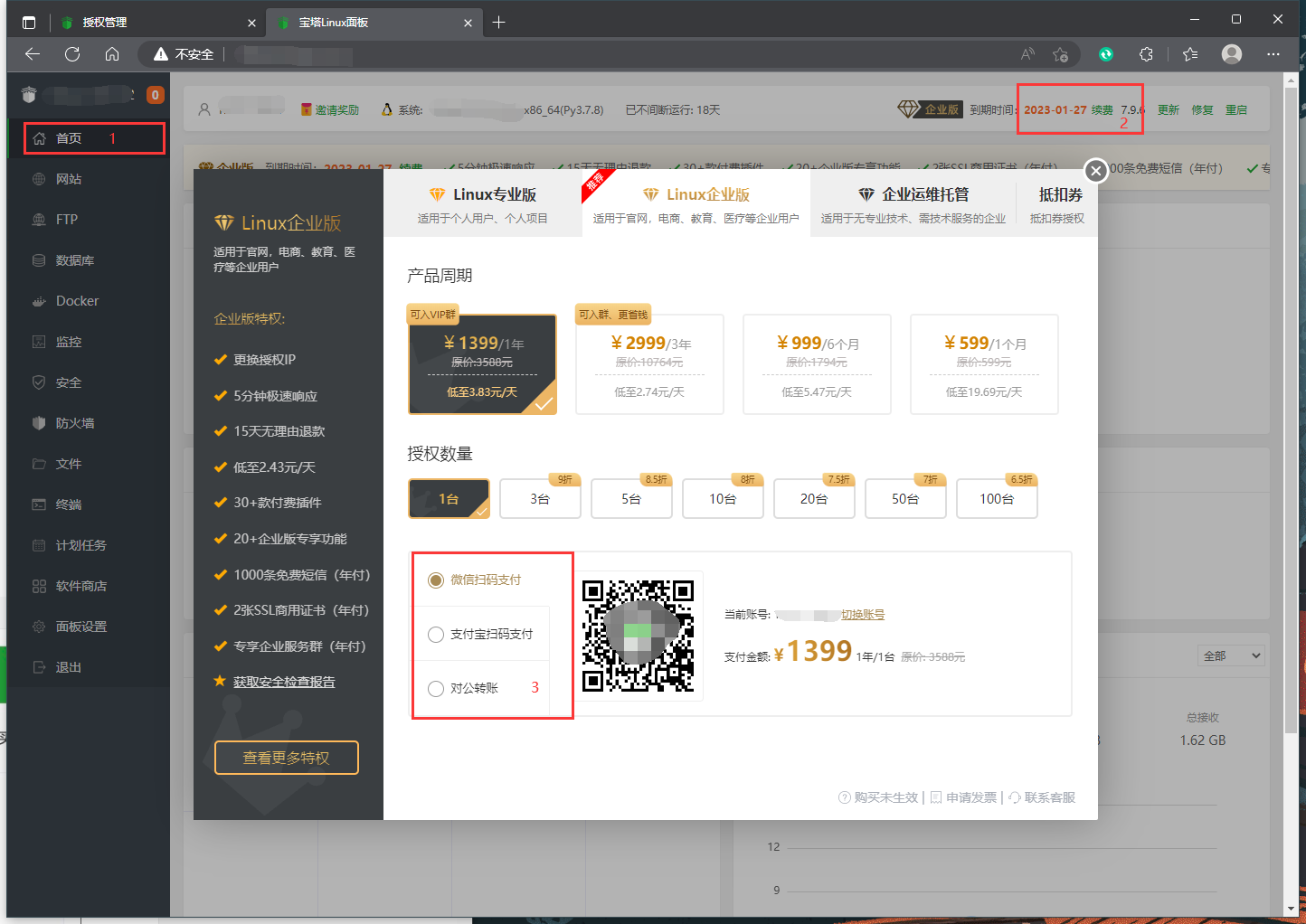Open the browser settings and more menu

pyautogui.click(x=1273, y=54)
